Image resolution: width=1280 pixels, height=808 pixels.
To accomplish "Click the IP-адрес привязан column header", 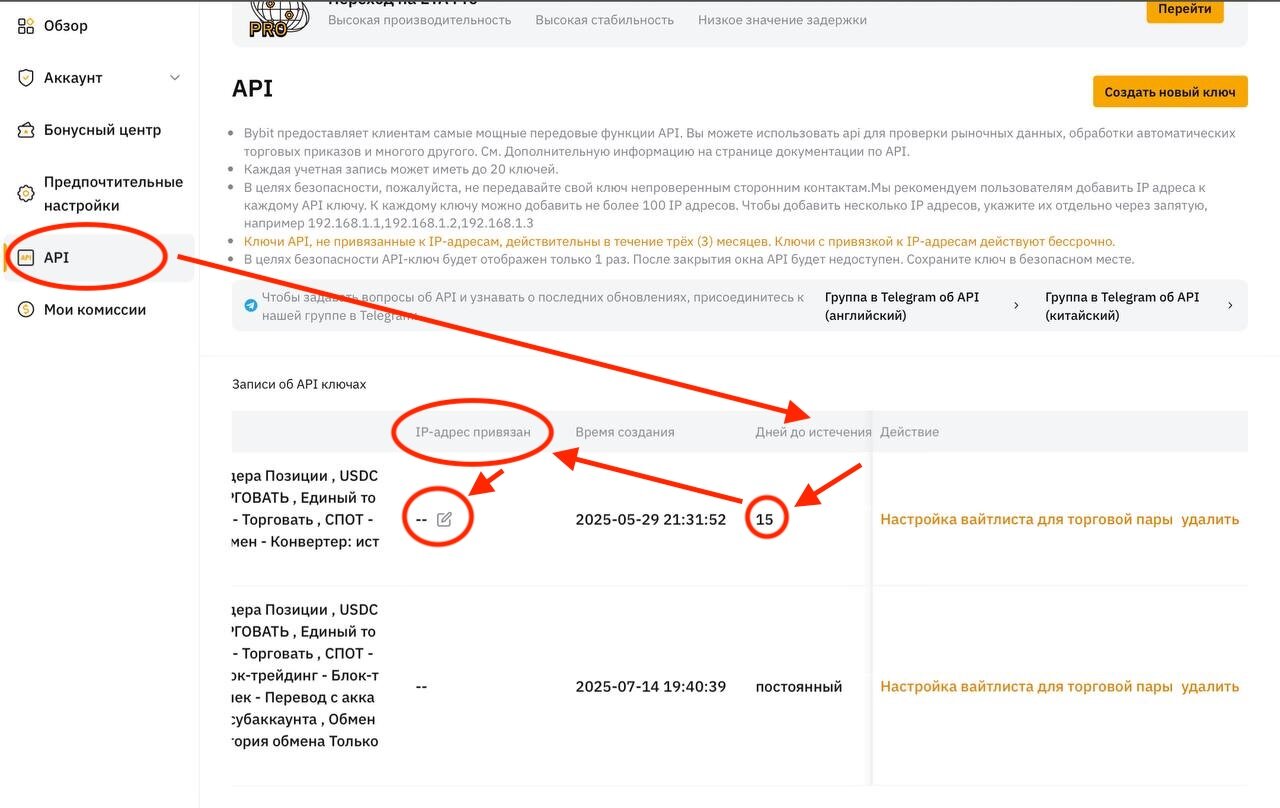I will (472, 432).
